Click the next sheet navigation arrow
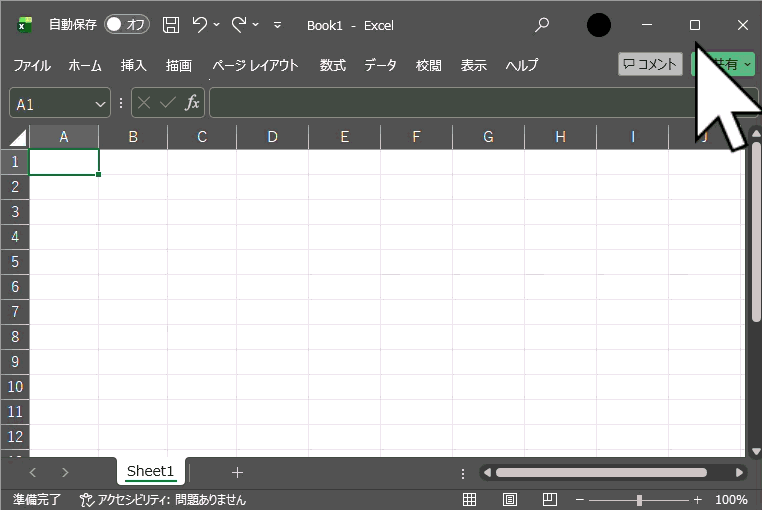 click(x=65, y=473)
